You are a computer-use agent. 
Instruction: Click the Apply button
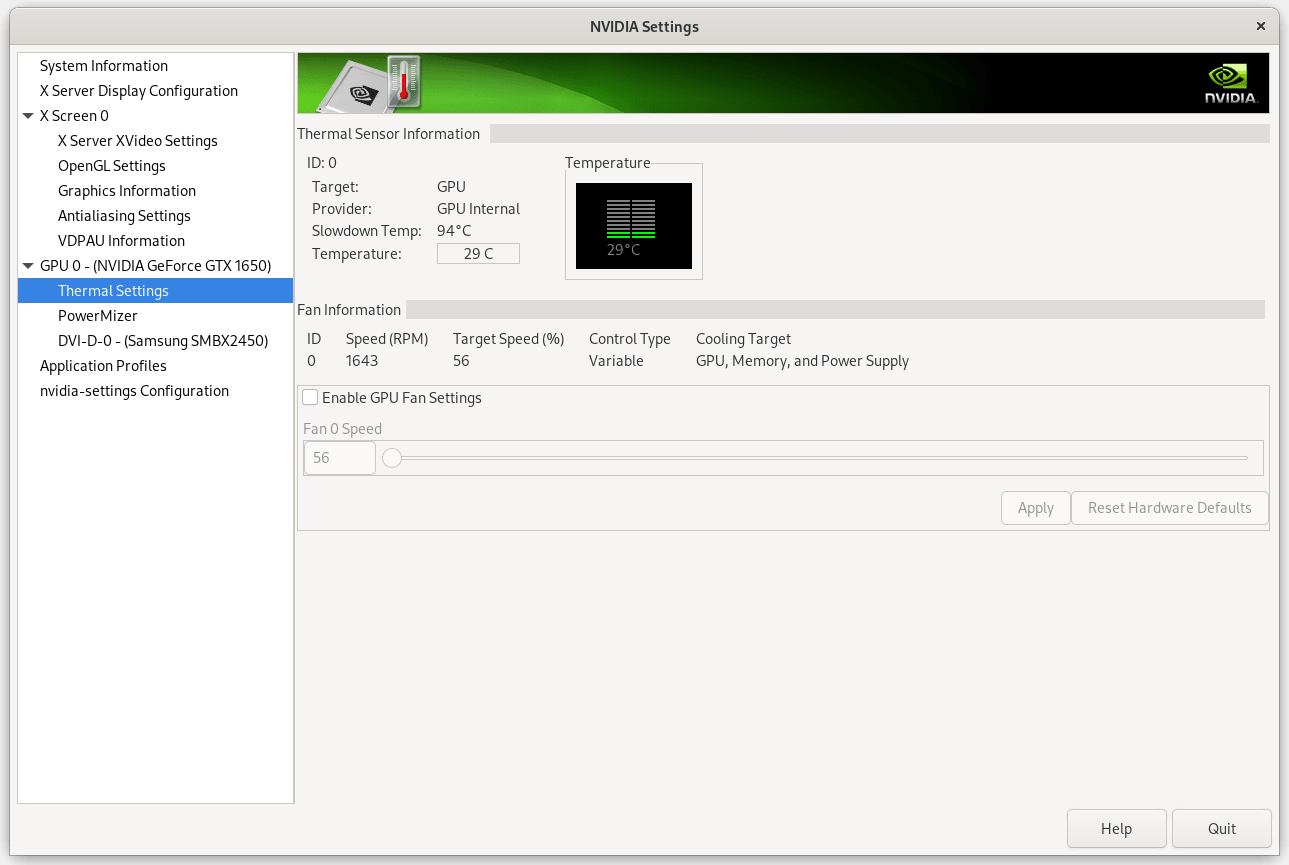(x=1035, y=507)
